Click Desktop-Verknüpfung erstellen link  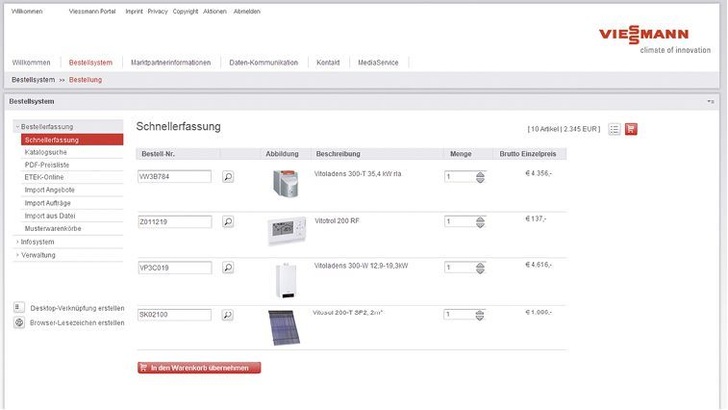coord(77,308)
